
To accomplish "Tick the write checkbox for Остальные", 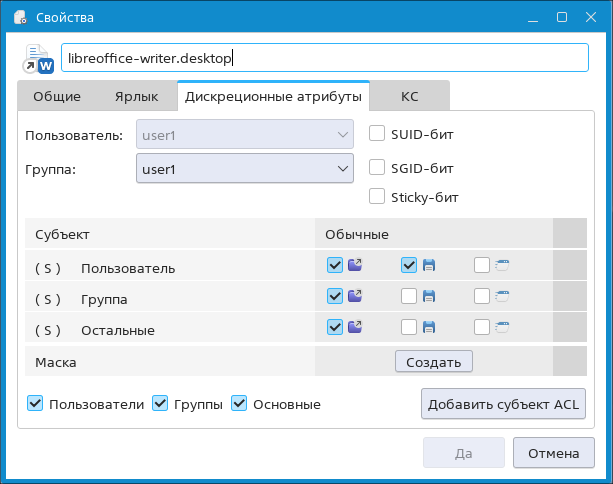I will click(x=409, y=327).
